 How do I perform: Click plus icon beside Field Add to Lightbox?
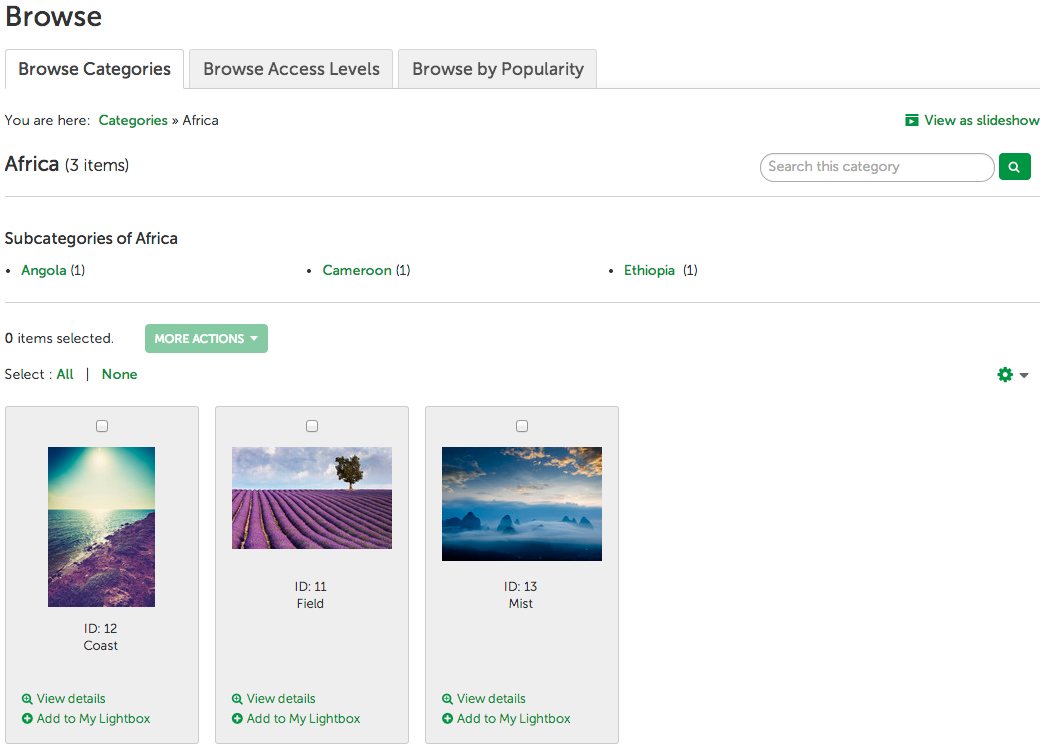click(237, 718)
